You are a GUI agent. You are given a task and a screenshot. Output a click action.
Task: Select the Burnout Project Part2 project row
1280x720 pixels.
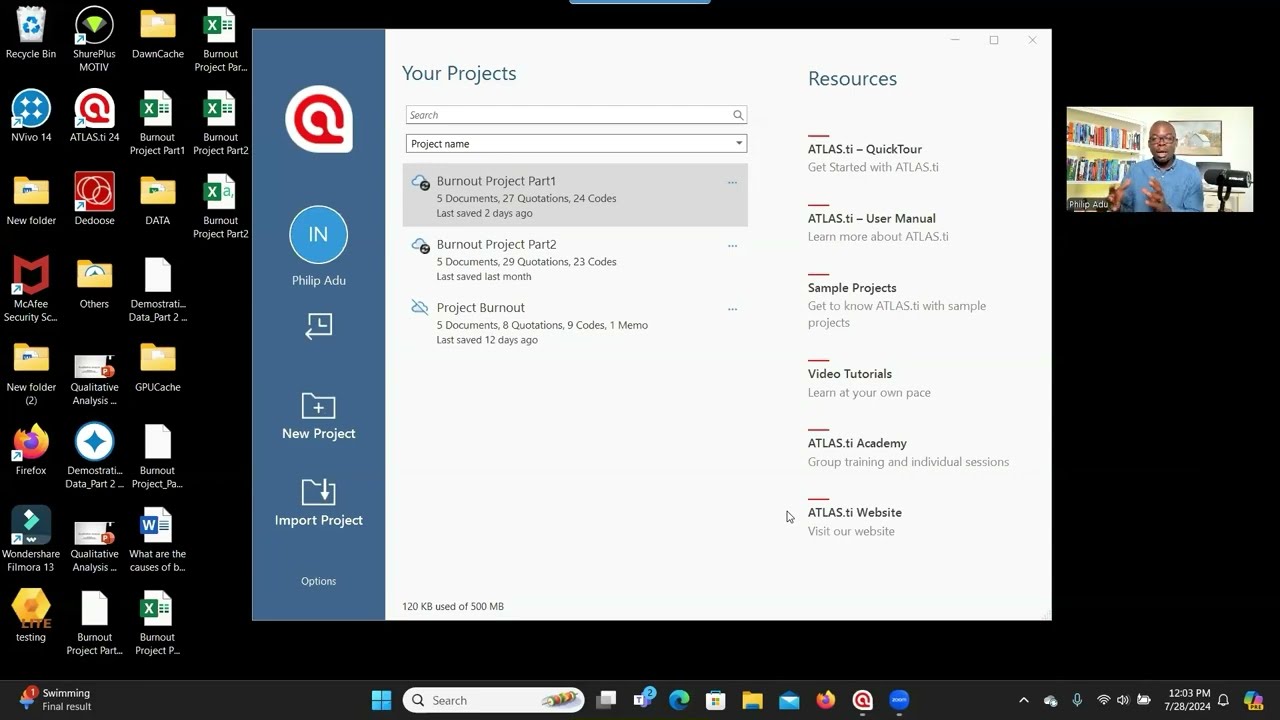click(x=575, y=258)
